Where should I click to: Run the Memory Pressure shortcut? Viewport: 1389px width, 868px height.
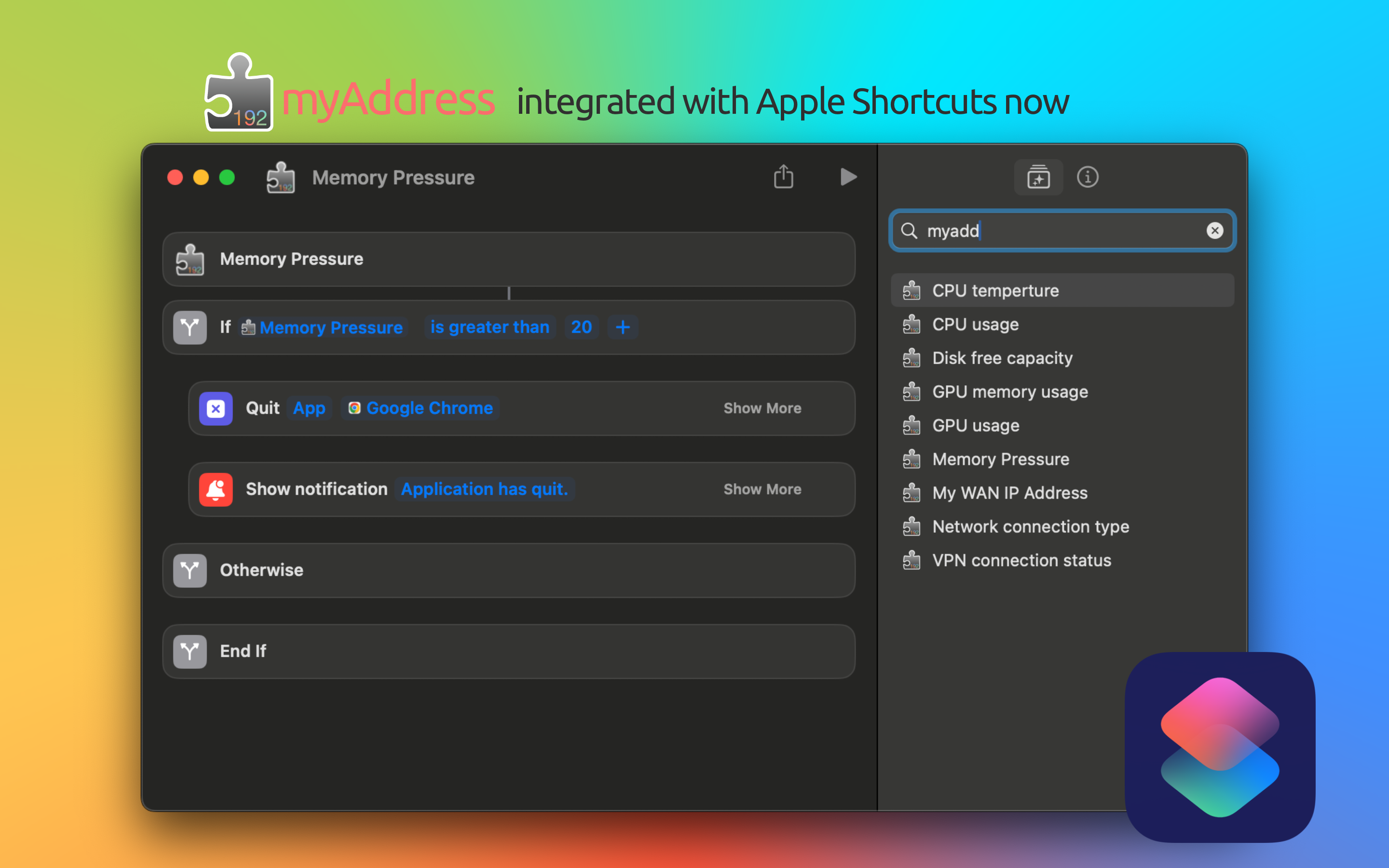point(848,177)
